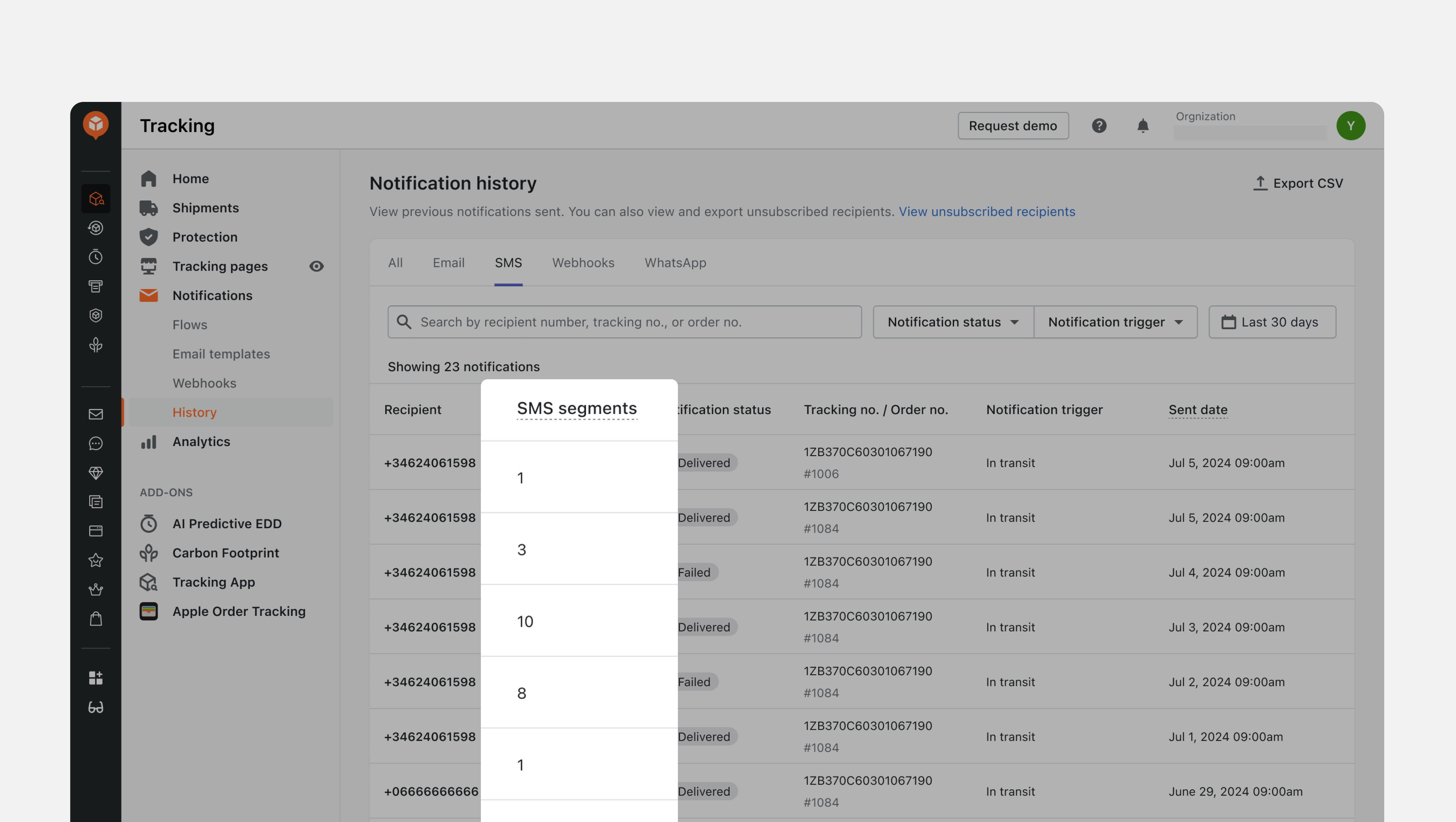1456x822 pixels.
Task: Click the Request demo button
Action: pyautogui.click(x=1013, y=126)
